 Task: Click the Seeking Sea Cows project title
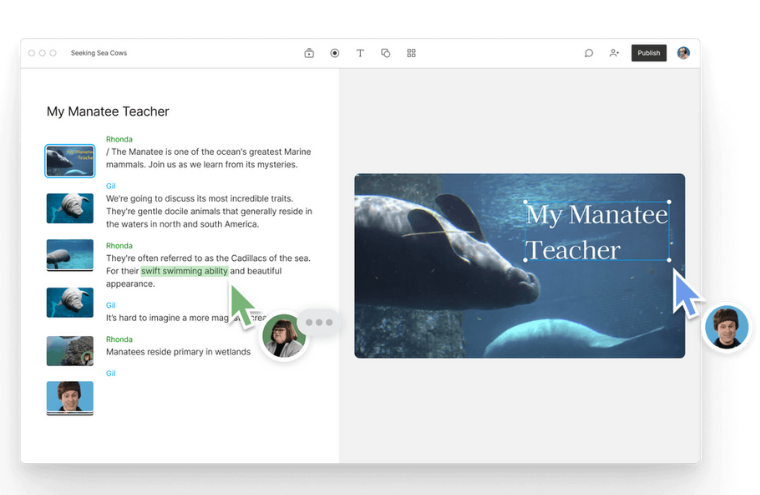pos(99,53)
